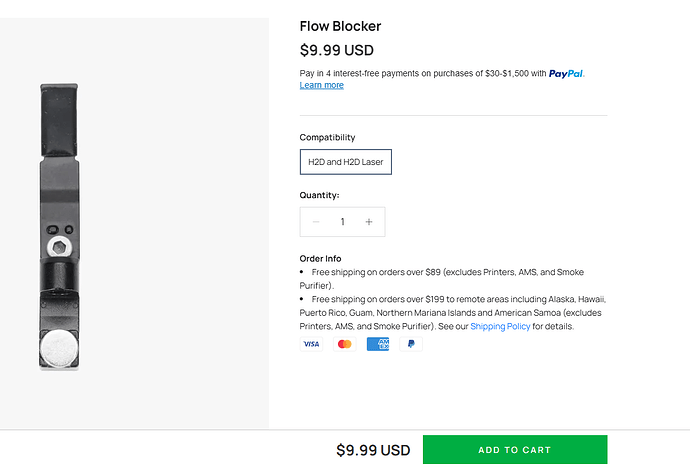This screenshot has width=690, height=469.
Task: Click the PayPal payment badge icon
Action: pyautogui.click(x=411, y=344)
